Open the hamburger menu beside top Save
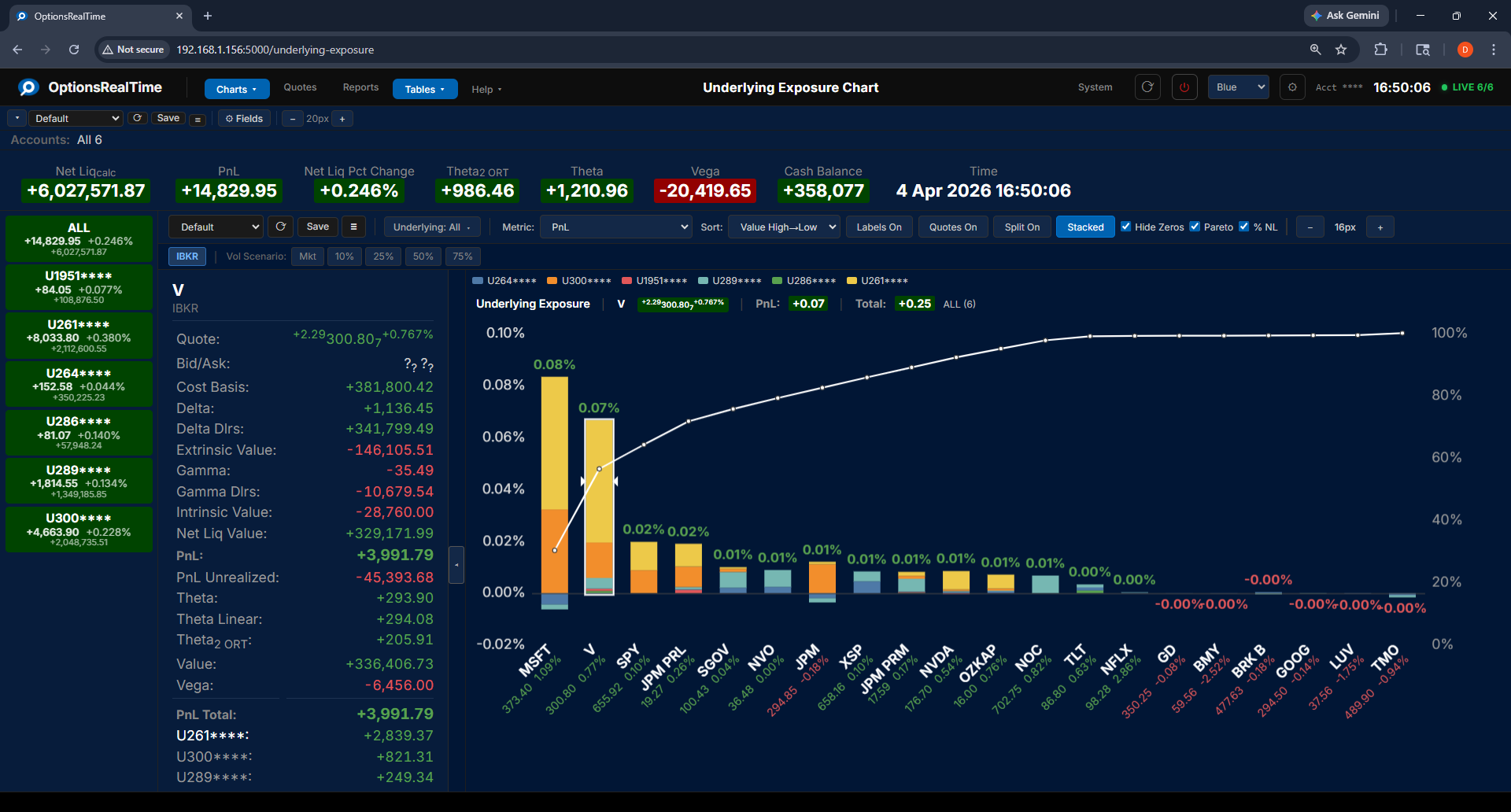This screenshot has width=1511, height=812. 198,120
